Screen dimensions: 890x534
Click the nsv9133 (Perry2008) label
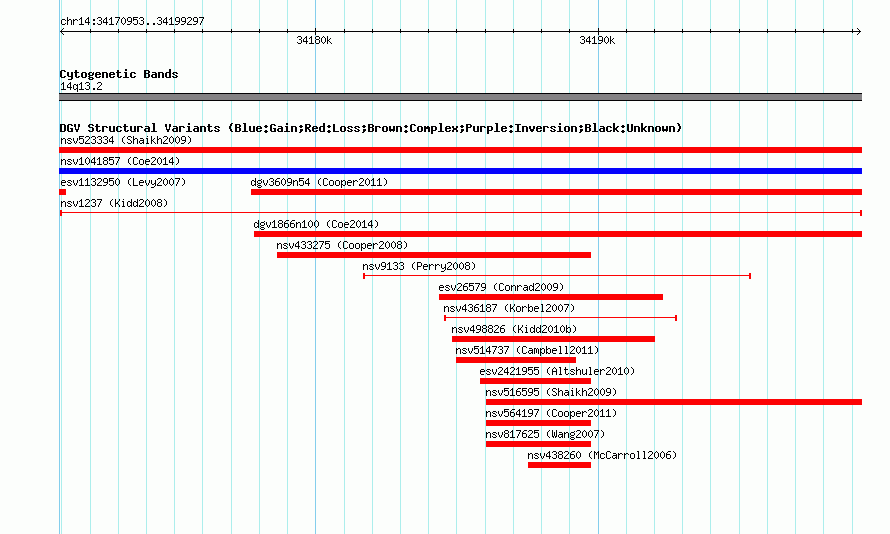point(419,266)
